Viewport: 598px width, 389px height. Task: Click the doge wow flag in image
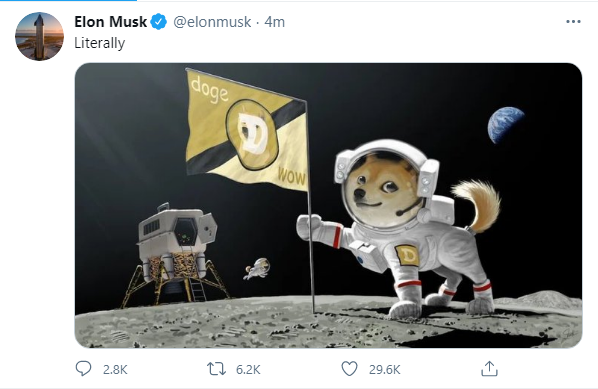pos(247,130)
